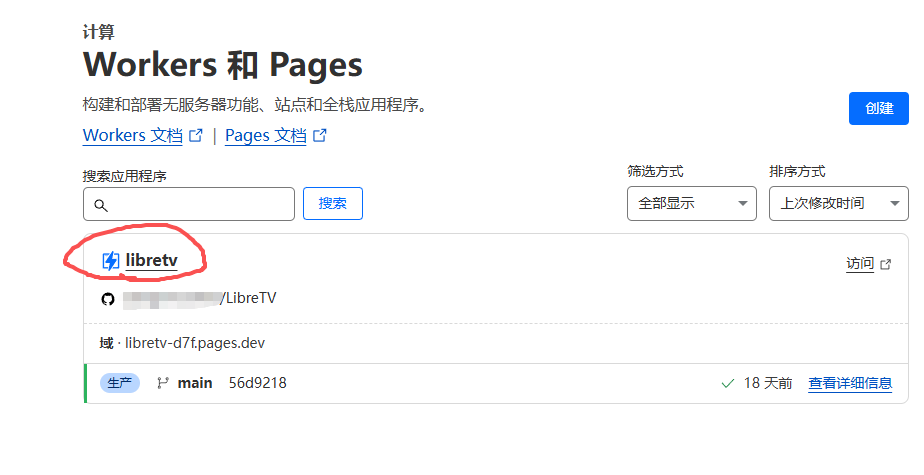The width and height of the screenshot is (924, 475).
Task: Click the 访问 visit link
Action: click(860, 264)
